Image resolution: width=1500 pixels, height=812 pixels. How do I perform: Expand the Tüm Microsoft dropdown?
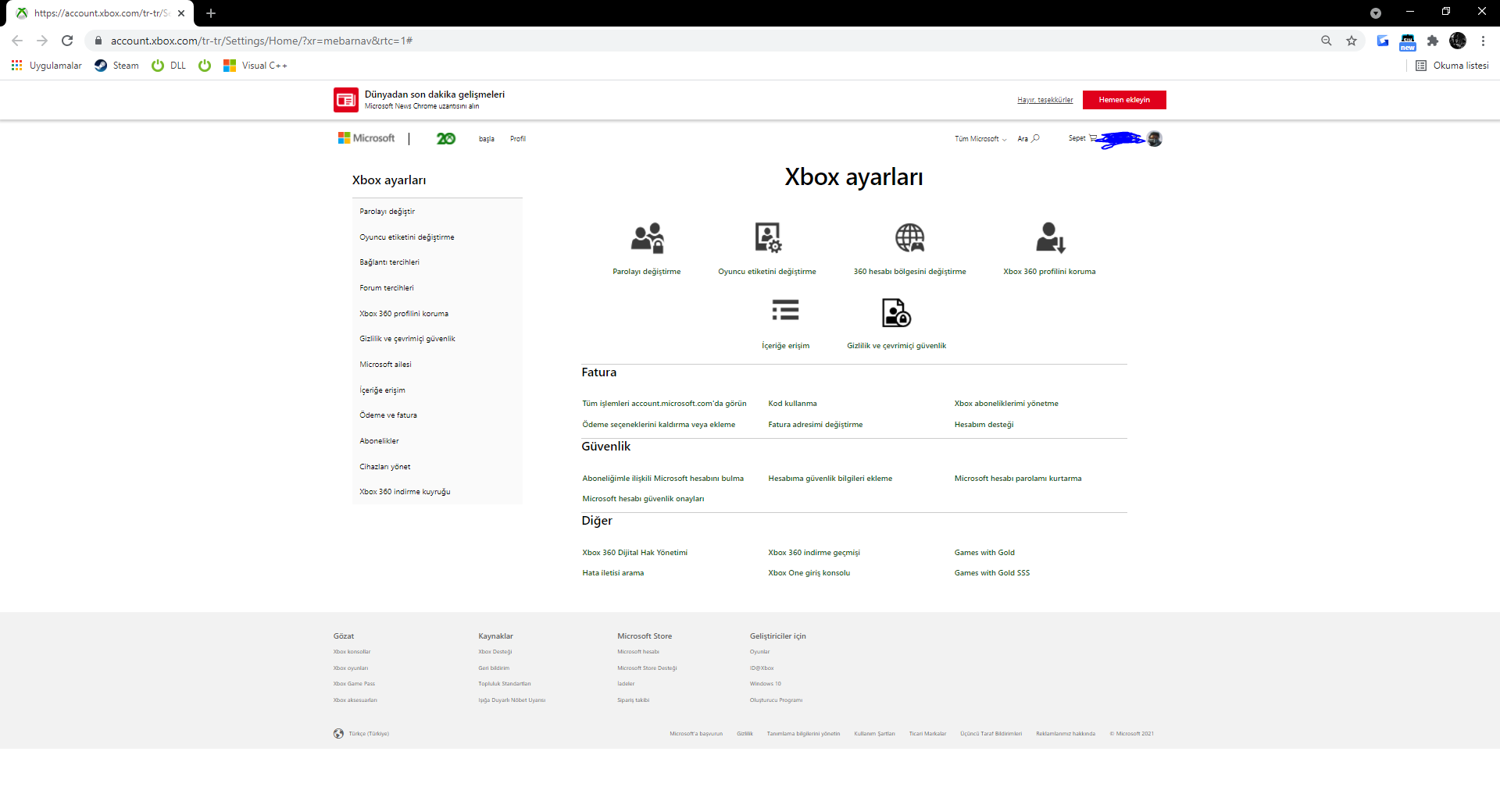(980, 139)
